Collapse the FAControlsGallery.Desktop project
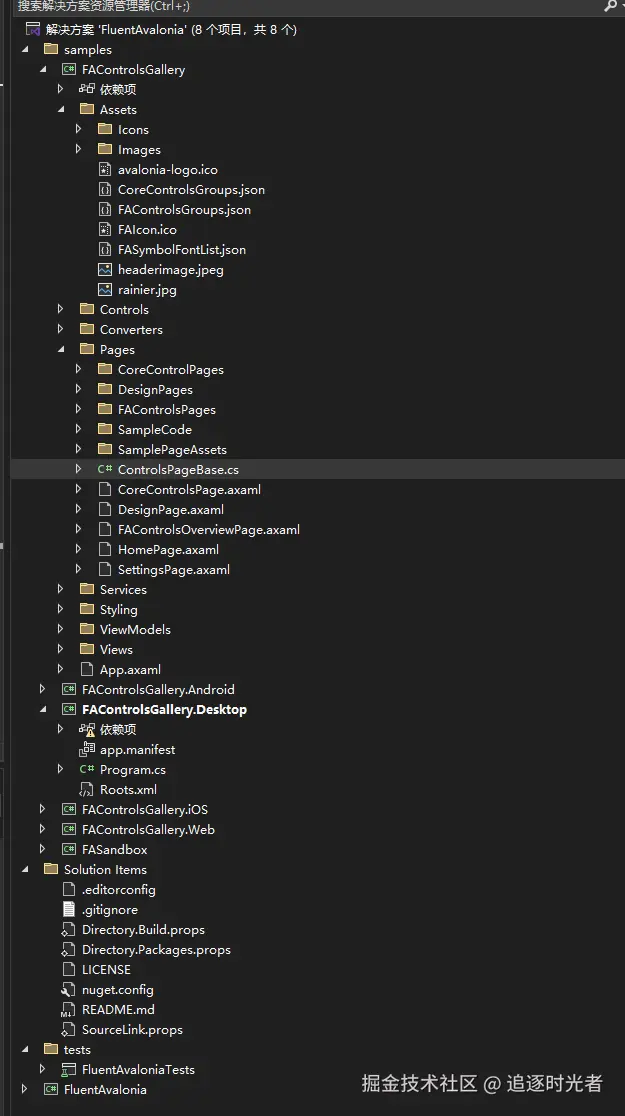The width and height of the screenshot is (625, 1116). point(43,710)
